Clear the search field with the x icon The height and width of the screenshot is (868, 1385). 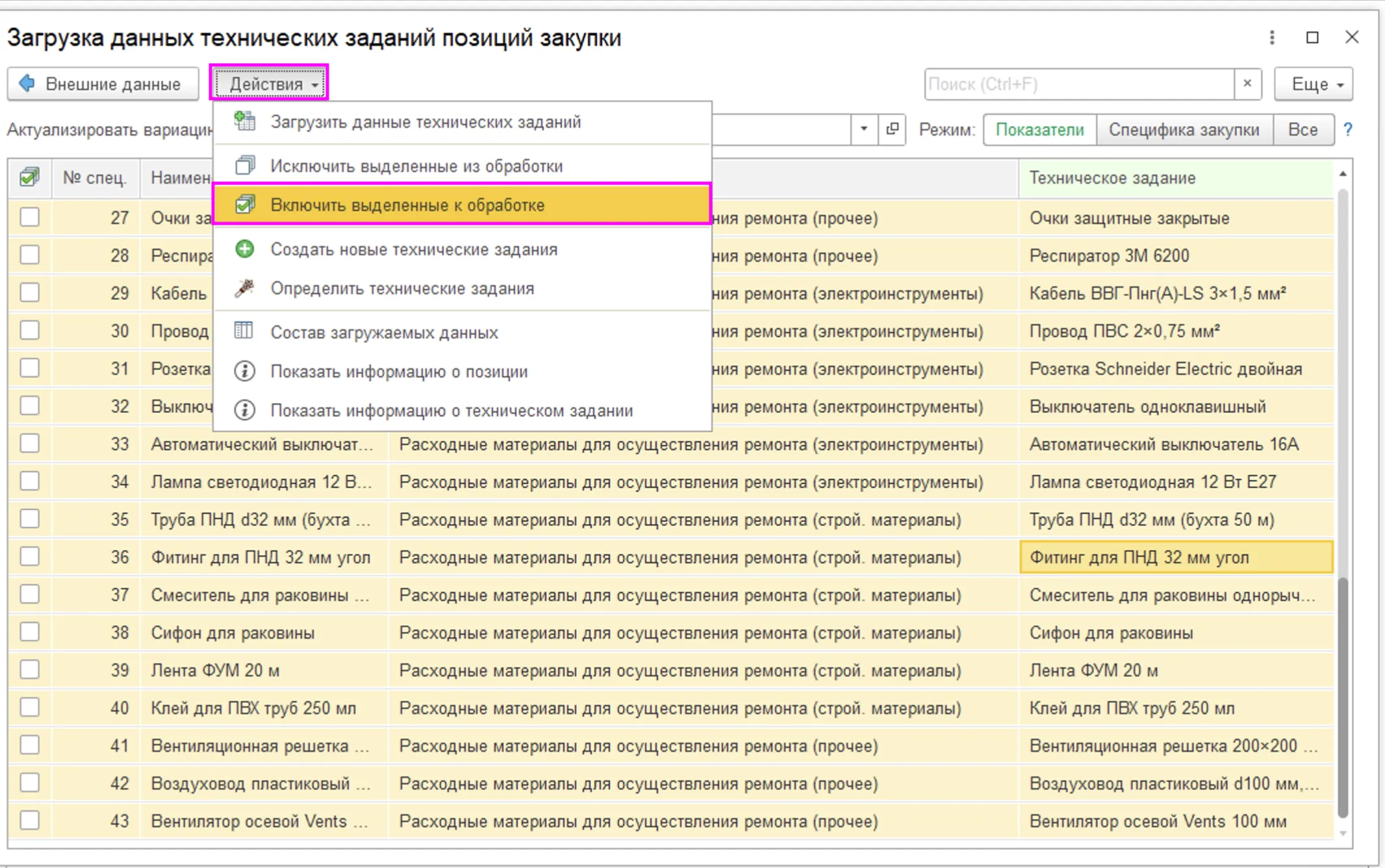(x=1247, y=83)
